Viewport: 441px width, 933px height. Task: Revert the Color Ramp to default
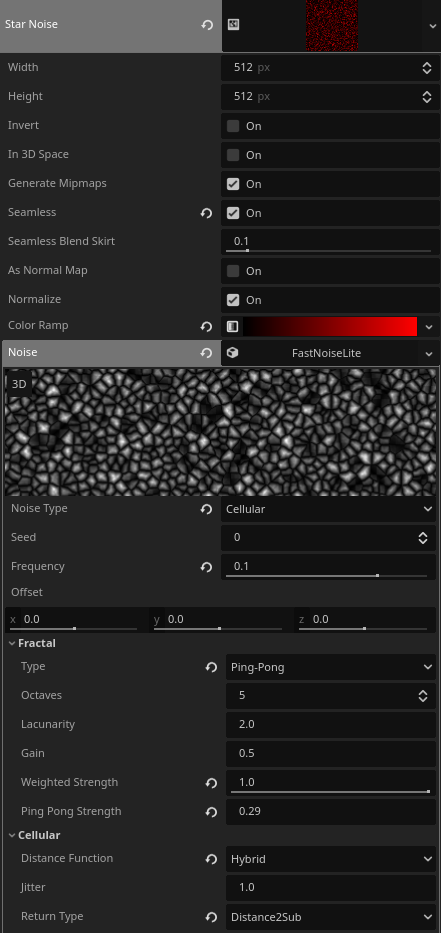pos(207,326)
